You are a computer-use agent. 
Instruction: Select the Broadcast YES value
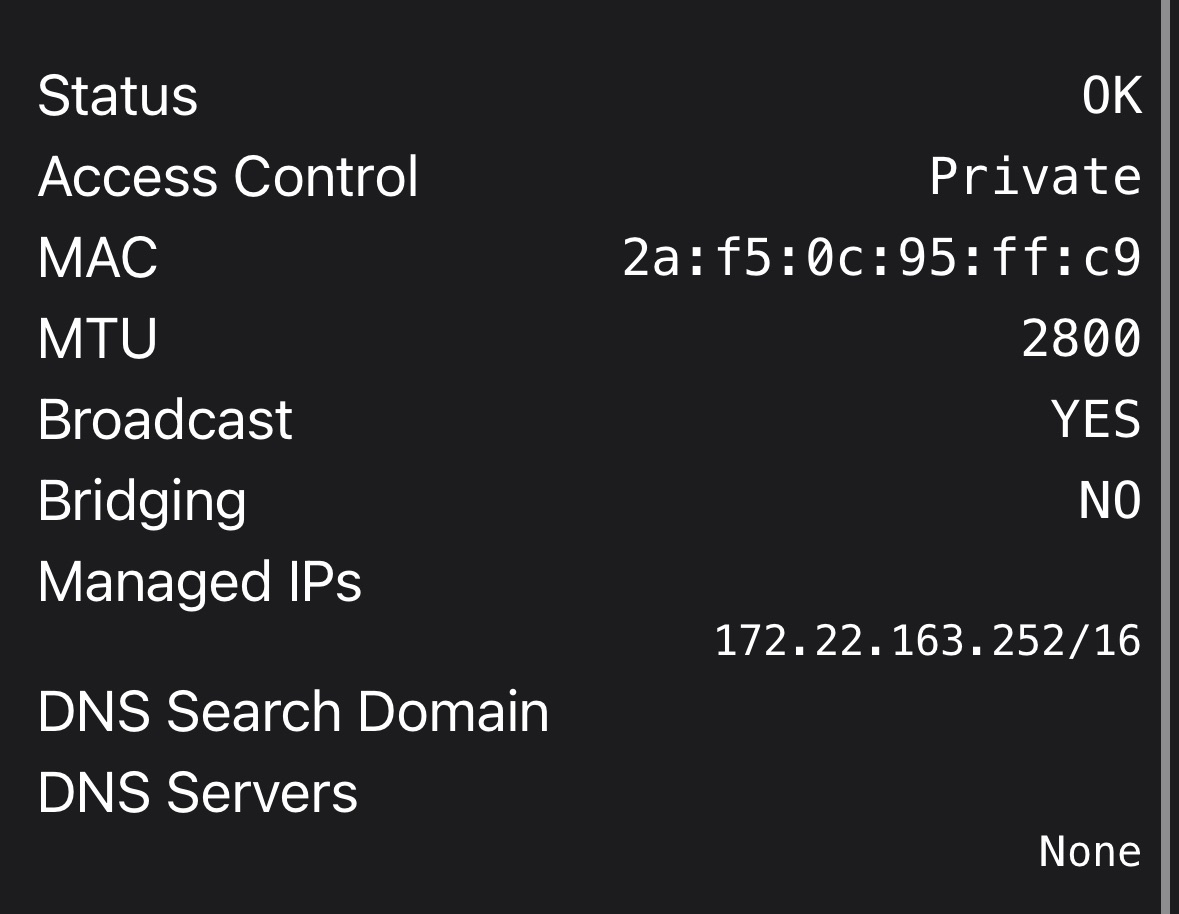[1096, 419]
